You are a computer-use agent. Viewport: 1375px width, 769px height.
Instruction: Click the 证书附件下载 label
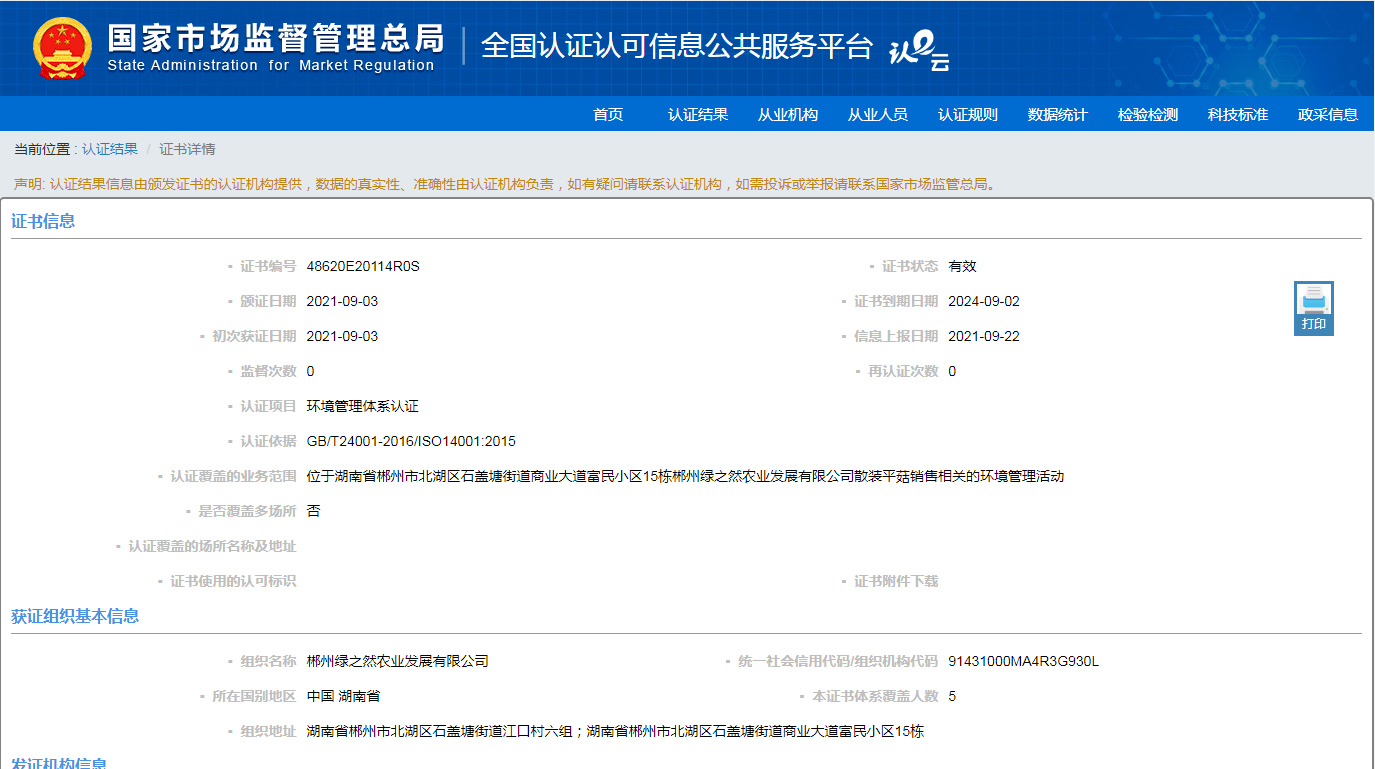tap(896, 582)
